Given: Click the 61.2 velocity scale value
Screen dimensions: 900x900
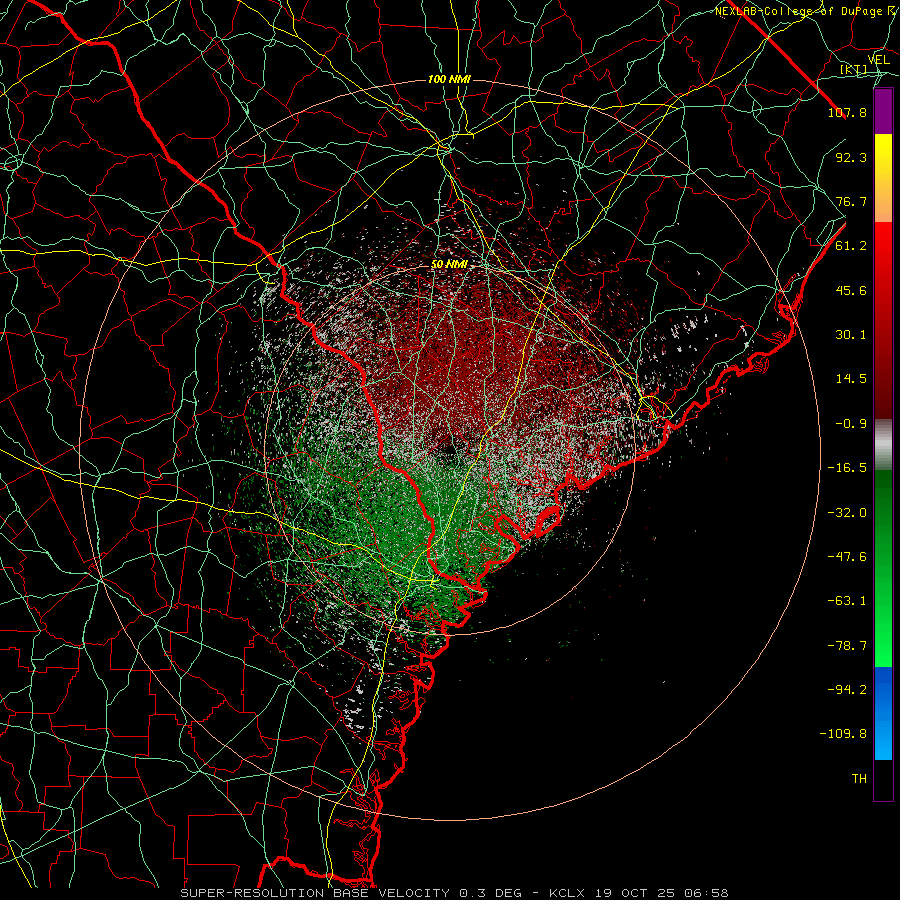Looking at the screenshot, I should pyautogui.click(x=851, y=246).
